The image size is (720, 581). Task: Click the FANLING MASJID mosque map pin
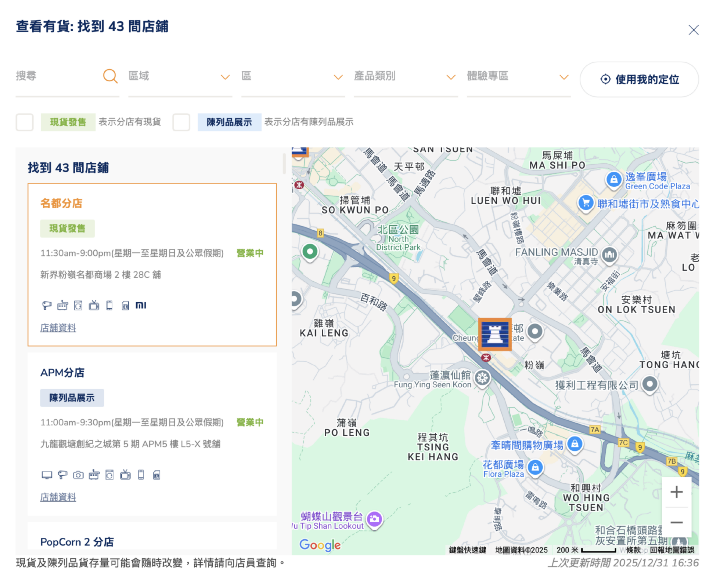(609, 254)
